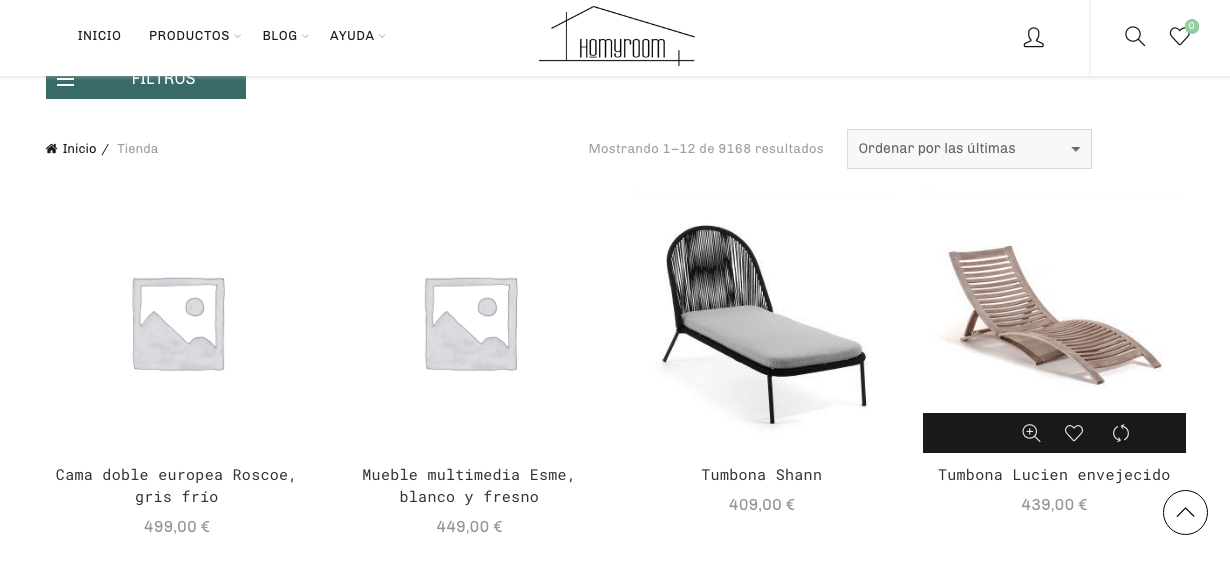Click the Cama doble Roscoe placeholder image

(x=177, y=323)
